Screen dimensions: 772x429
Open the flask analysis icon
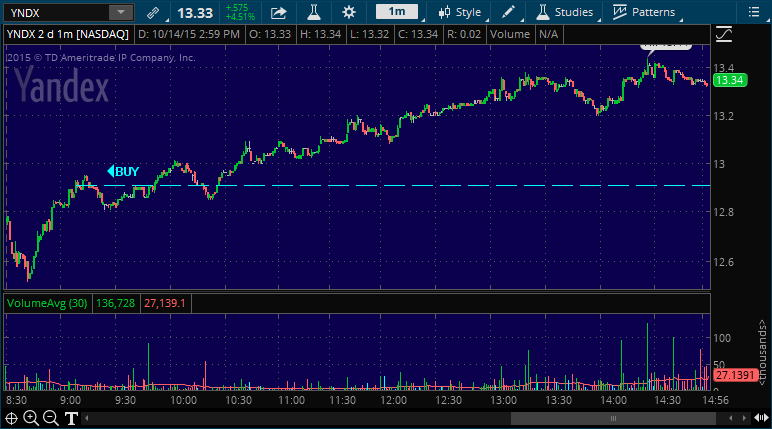(314, 12)
